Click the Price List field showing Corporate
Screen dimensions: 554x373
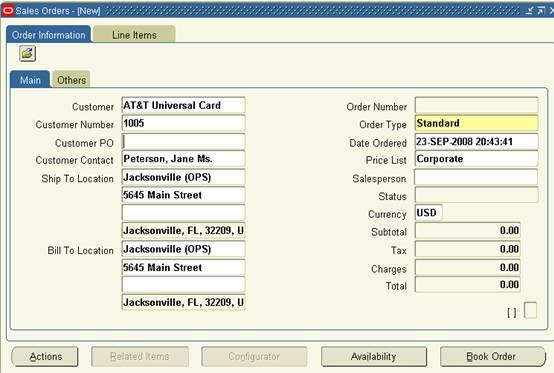pyautogui.click(x=477, y=159)
